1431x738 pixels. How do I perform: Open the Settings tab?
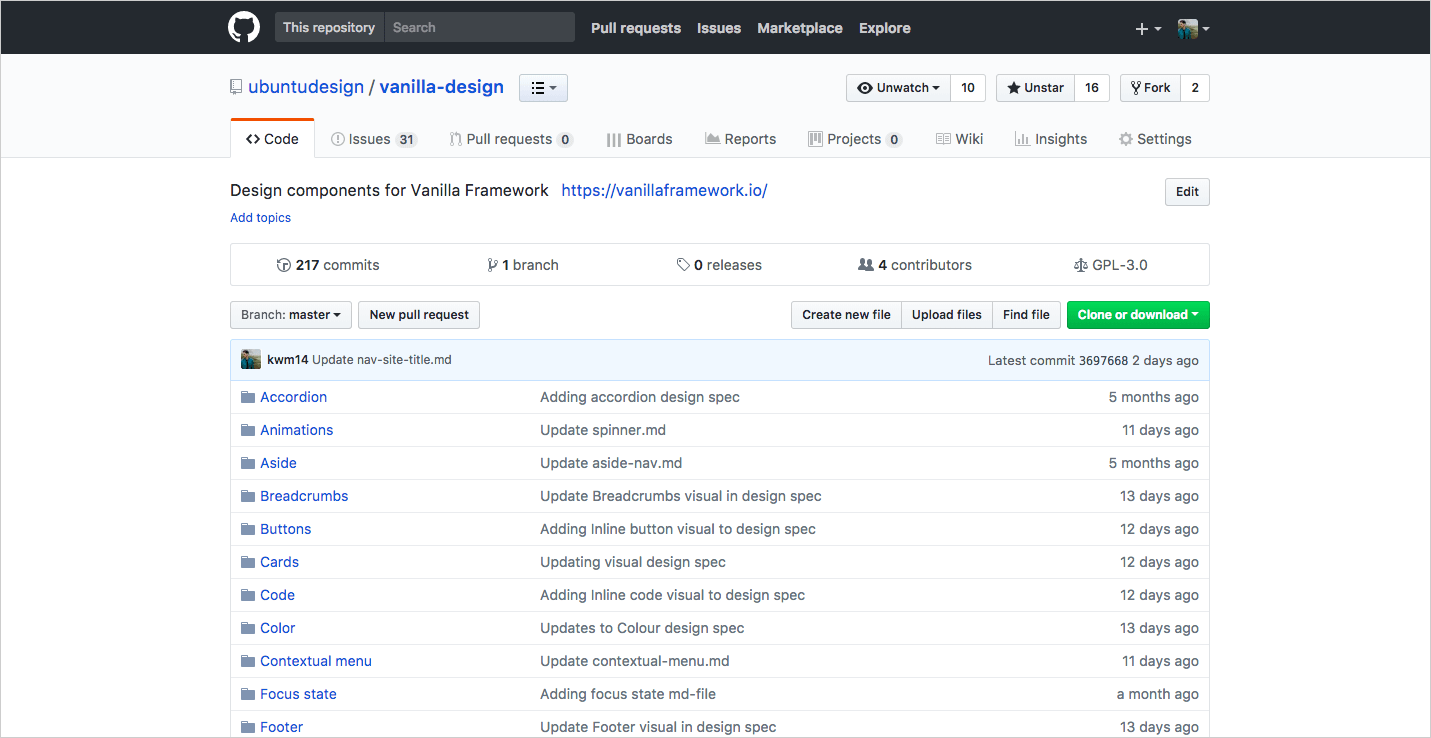click(1155, 139)
